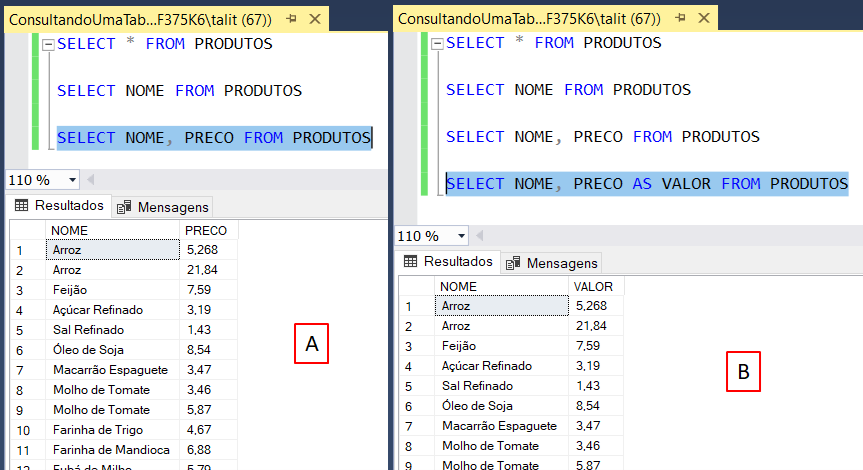This screenshot has height=470, width=863.
Task: Select row 1 Arroz cell in right results
Action: pos(502,306)
